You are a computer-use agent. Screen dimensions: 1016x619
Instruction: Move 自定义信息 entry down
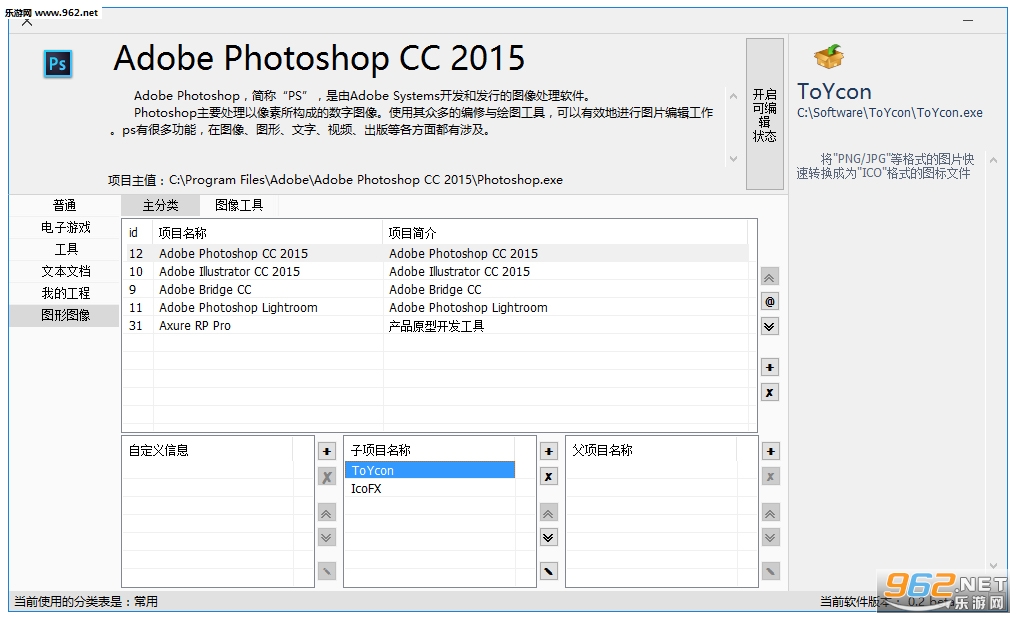327,537
